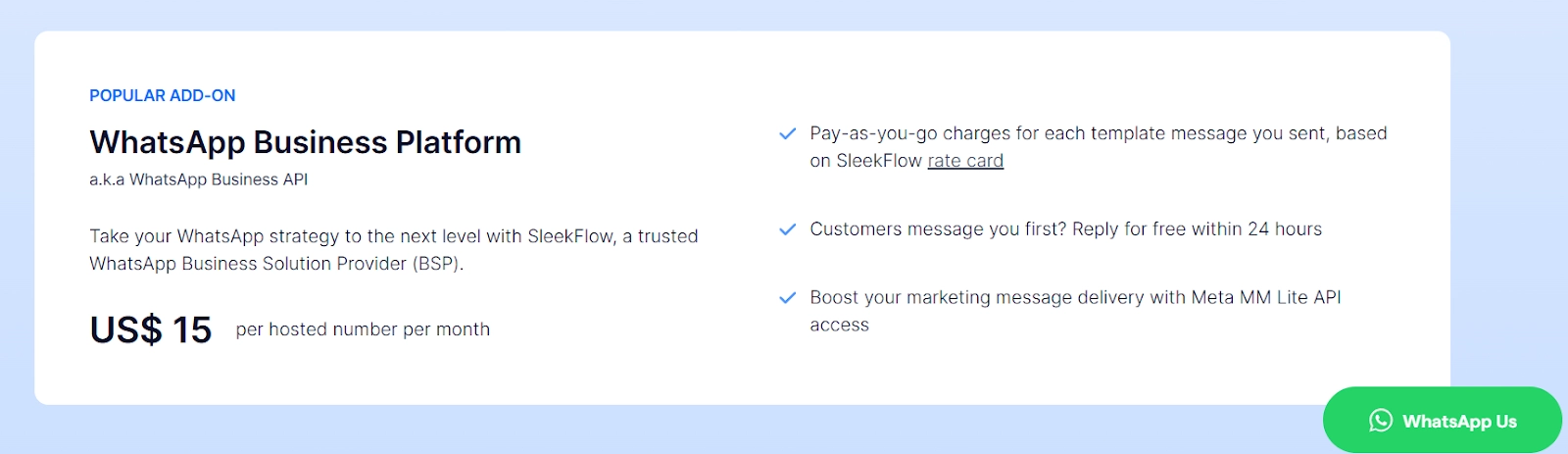Click the SleekFlow name in description

(x=572, y=236)
